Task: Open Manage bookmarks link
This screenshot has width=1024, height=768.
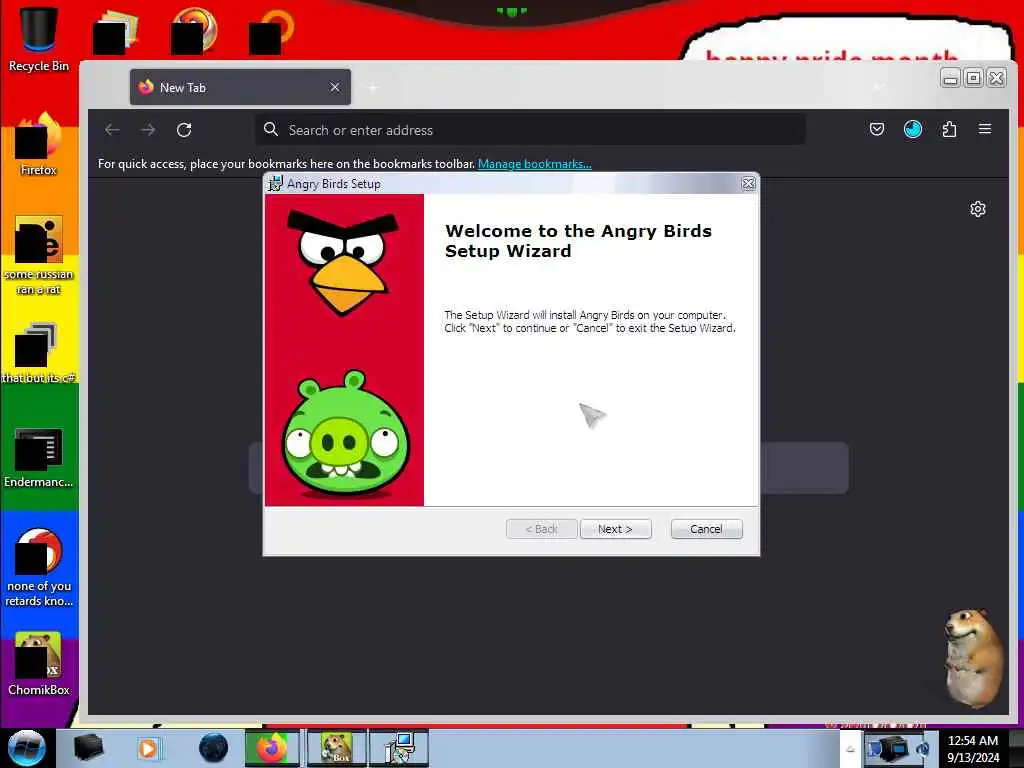Action: [534, 164]
